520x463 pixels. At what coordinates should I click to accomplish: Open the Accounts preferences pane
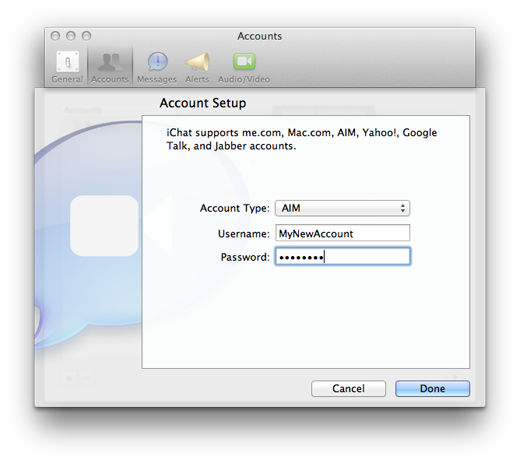(x=110, y=67)
